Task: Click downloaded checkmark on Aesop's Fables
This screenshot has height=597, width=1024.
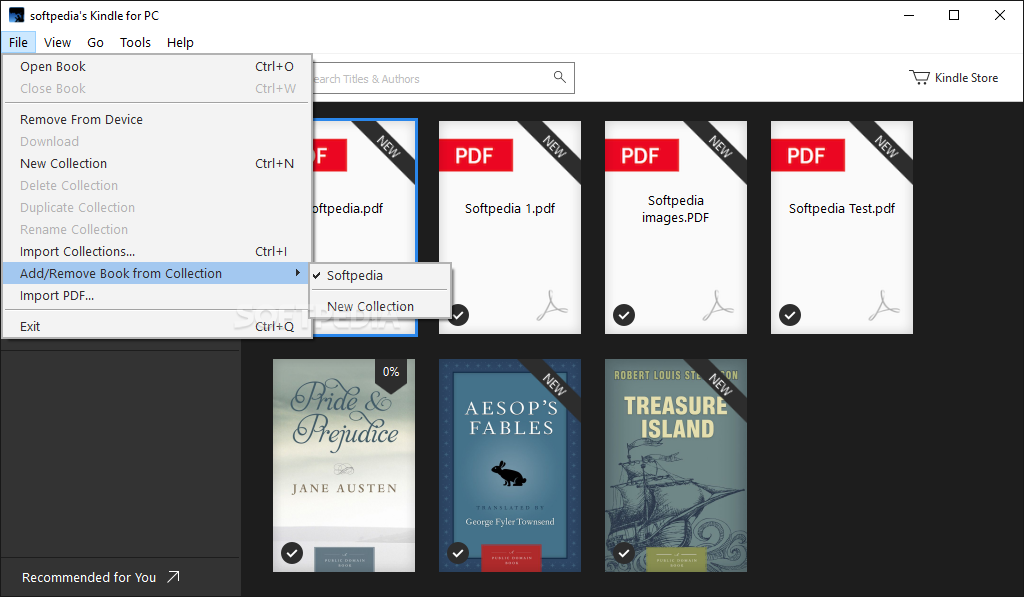Action: click(x=458, y=553)
